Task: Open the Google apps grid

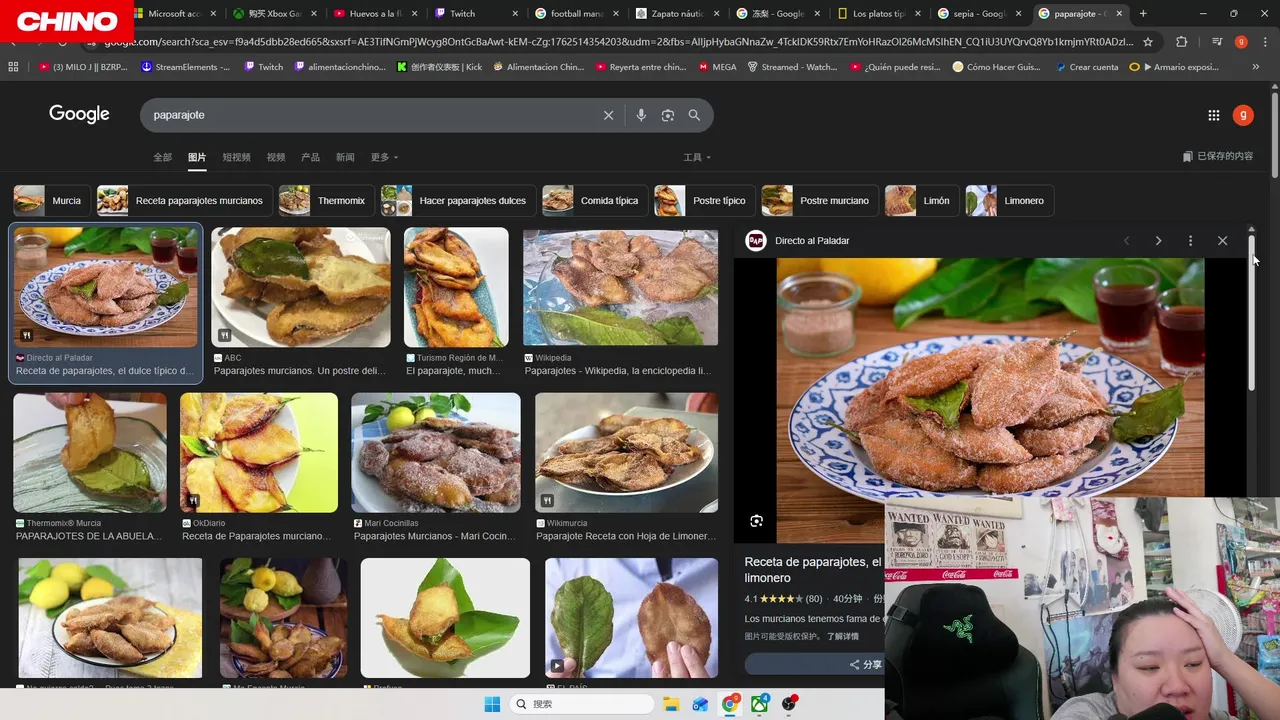Action: pyautogui.click(x=1214, y=115)
